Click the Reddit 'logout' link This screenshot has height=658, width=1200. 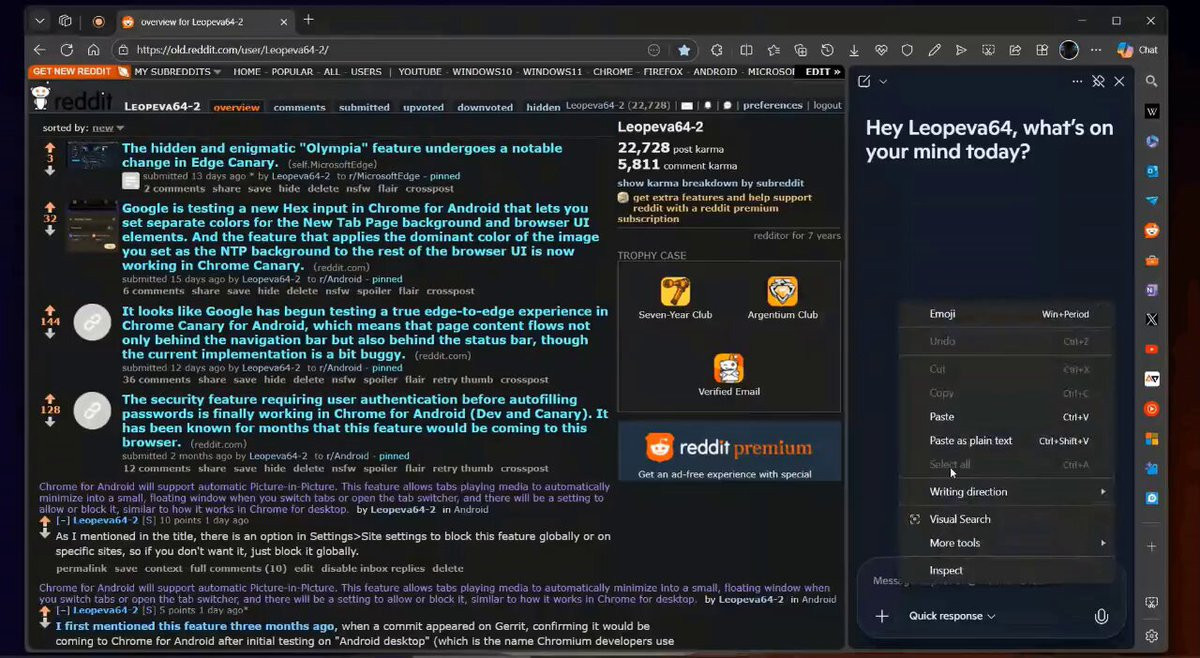[827, 105]
